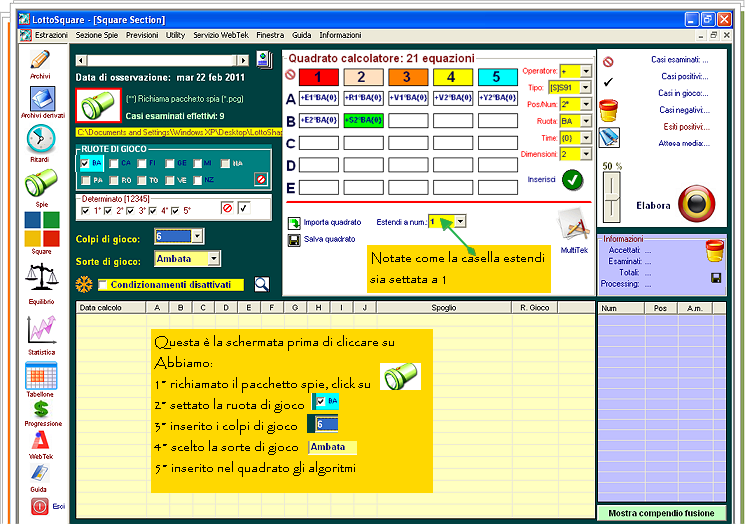Open the Archivi pencil icon in sidebar
Screen dimensions: 745x524
pos(40,60)
